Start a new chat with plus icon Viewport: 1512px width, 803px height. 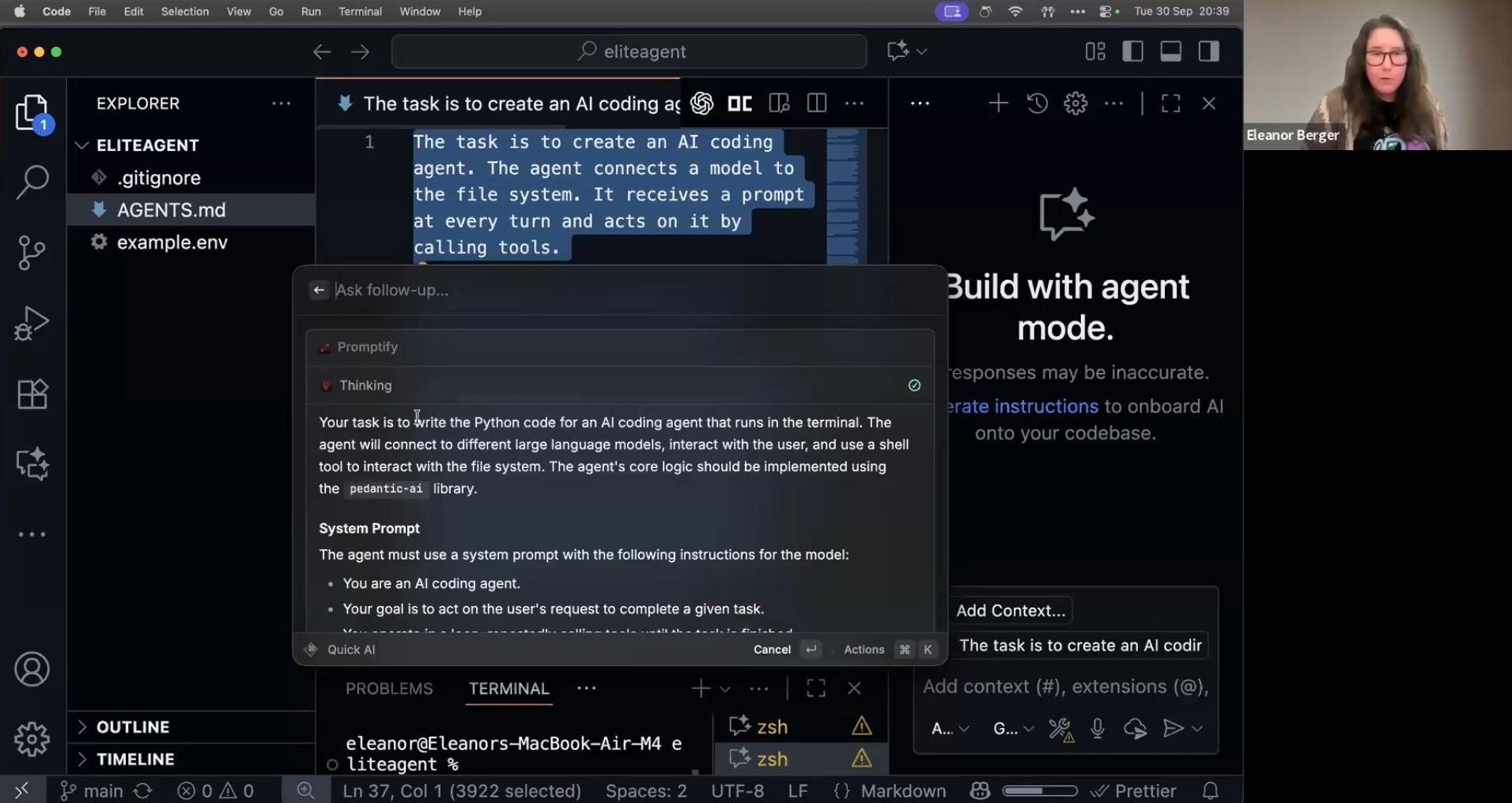[x=999, y=104]
